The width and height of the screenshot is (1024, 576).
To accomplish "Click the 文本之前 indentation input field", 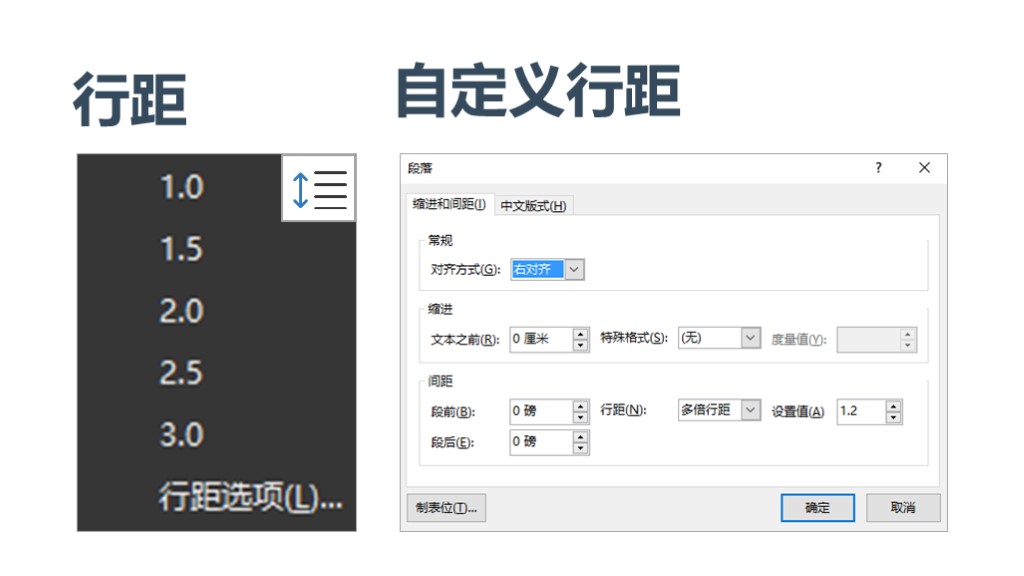I will coord(540,339).
